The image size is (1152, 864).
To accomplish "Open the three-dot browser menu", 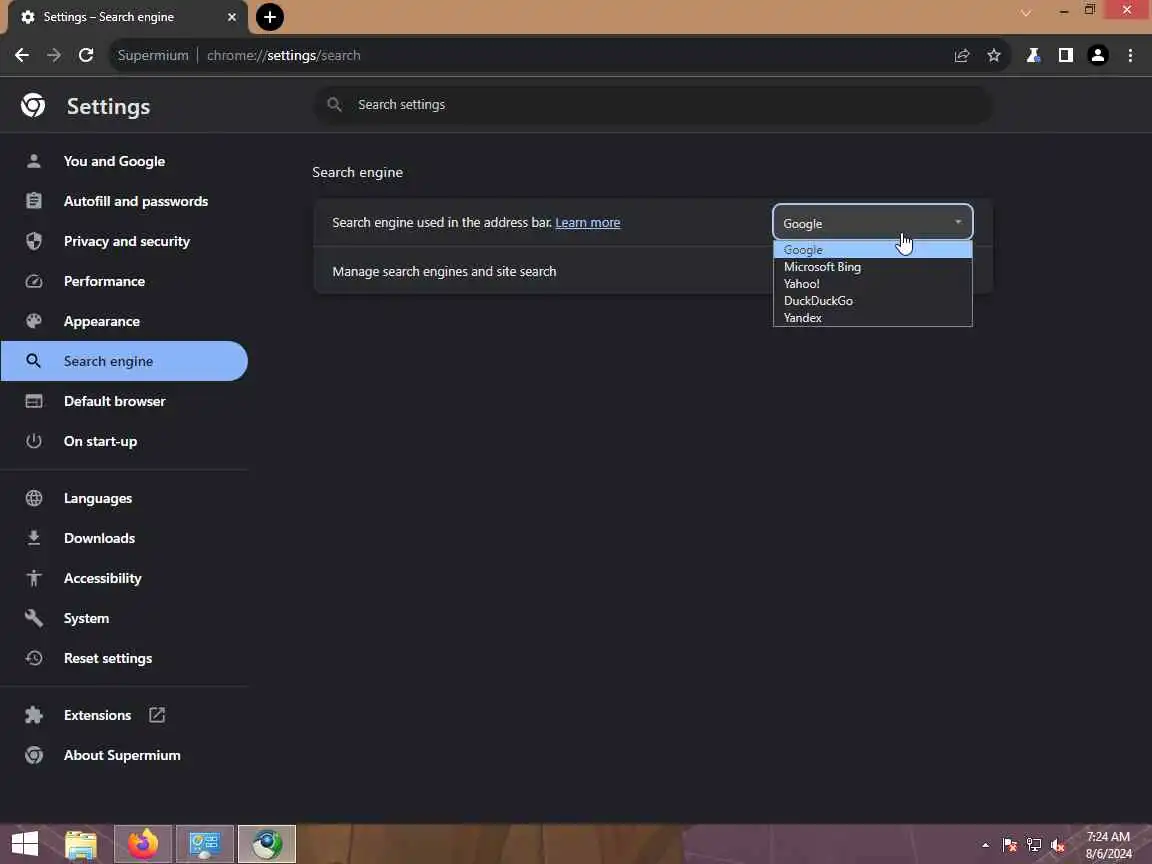I will click(x=1130, y=55).
